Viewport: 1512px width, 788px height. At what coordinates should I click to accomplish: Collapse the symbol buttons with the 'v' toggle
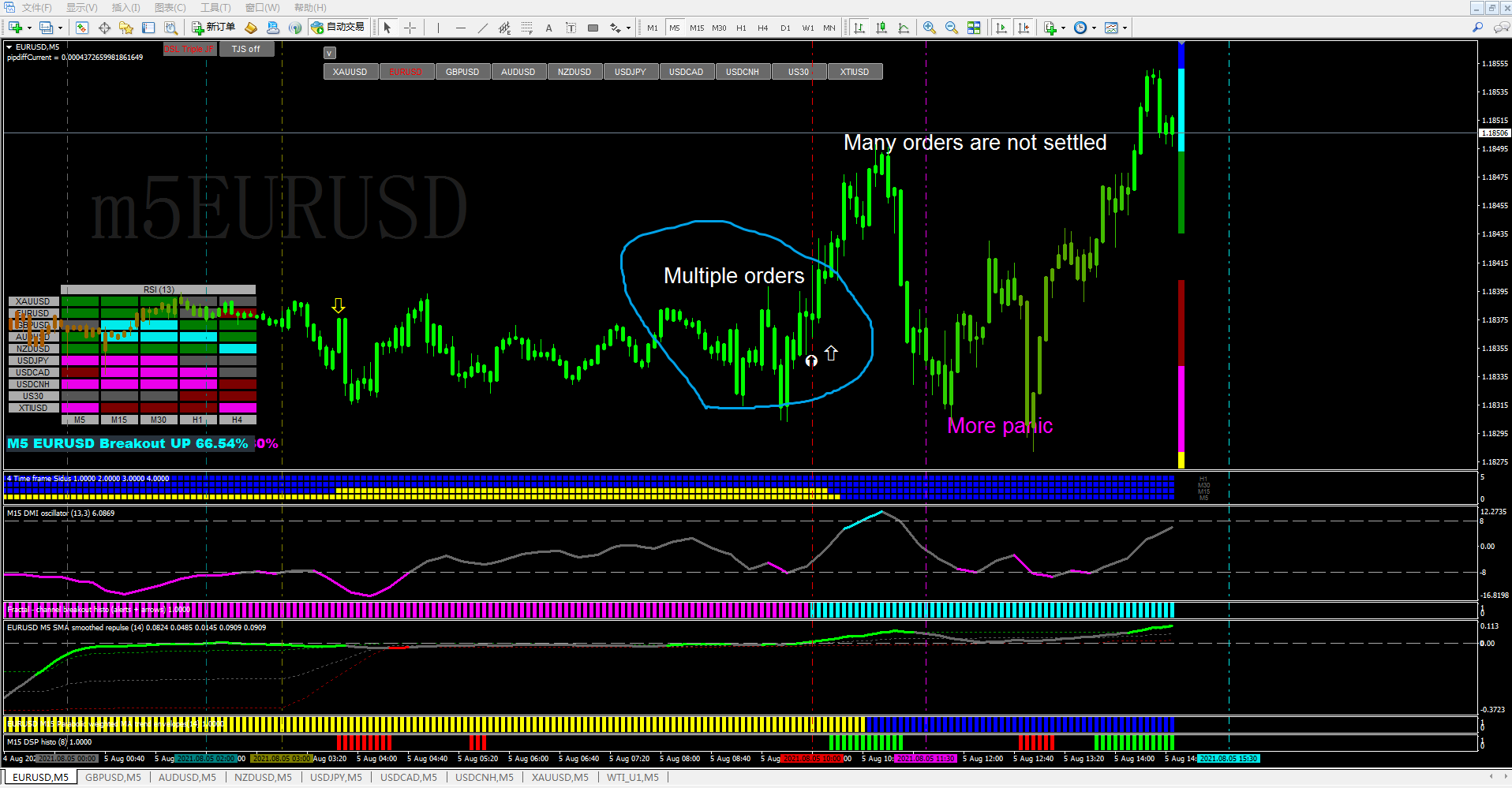330,53
